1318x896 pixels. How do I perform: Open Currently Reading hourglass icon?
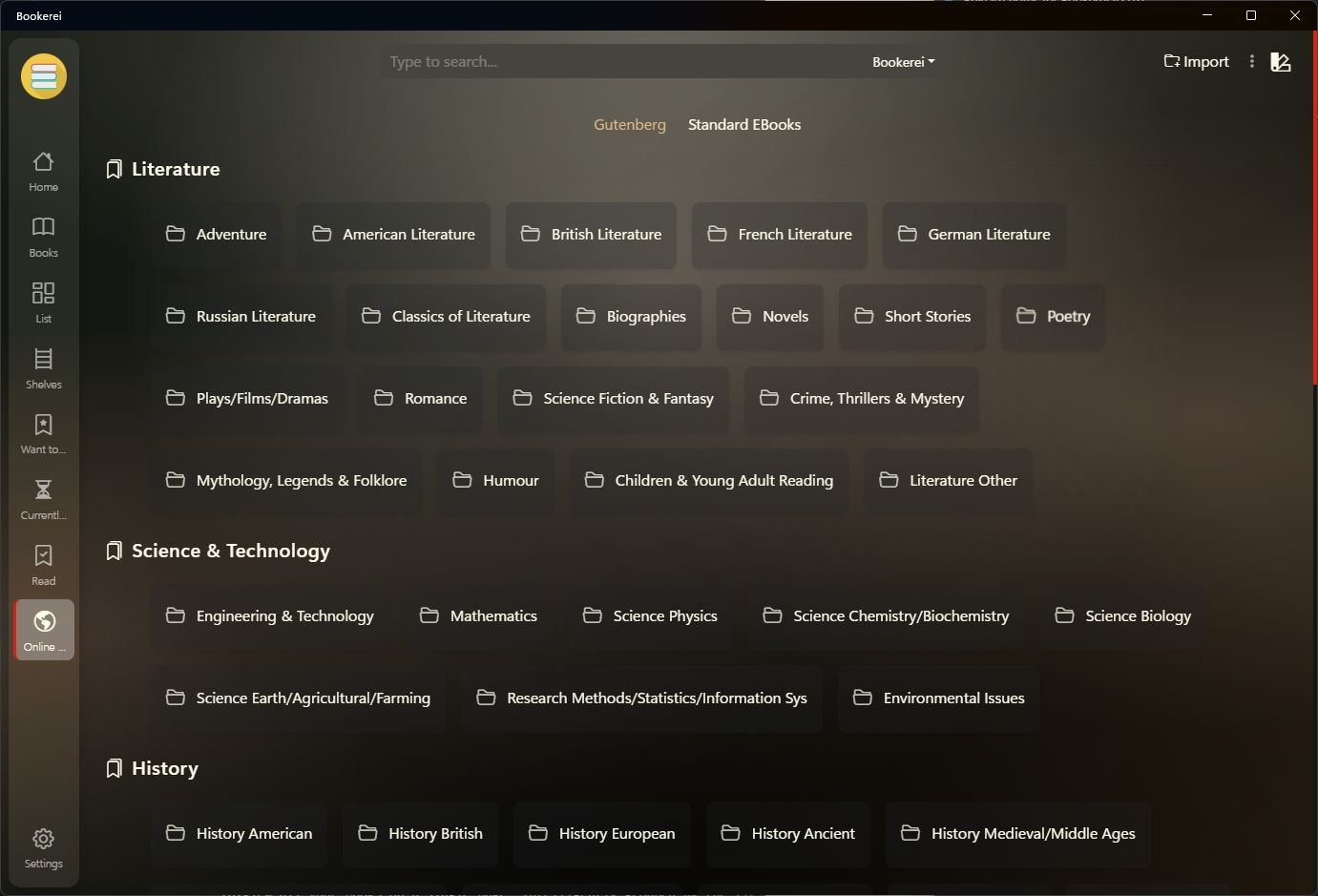43,497
